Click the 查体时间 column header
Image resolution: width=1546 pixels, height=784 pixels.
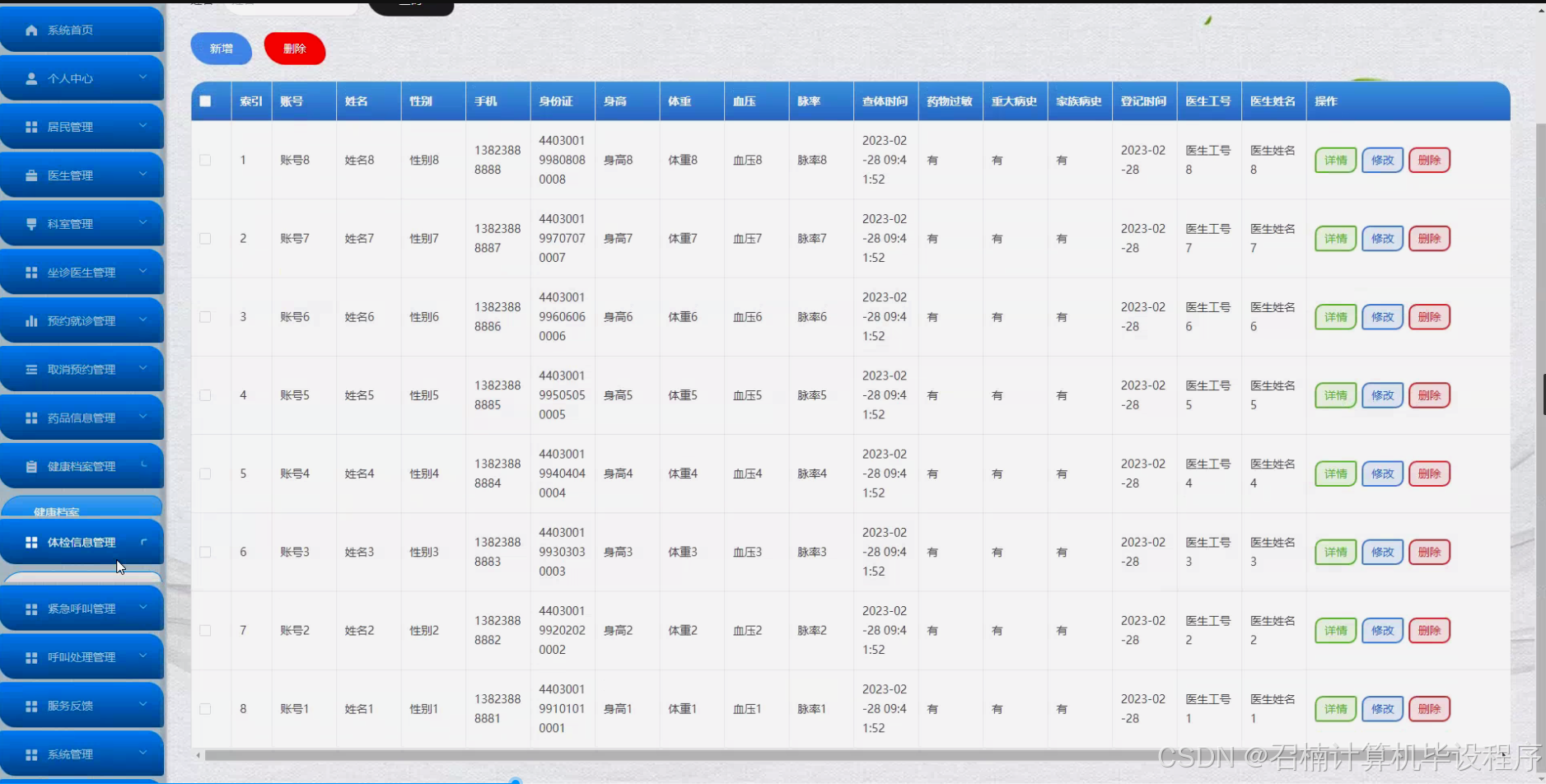[885, 101]
